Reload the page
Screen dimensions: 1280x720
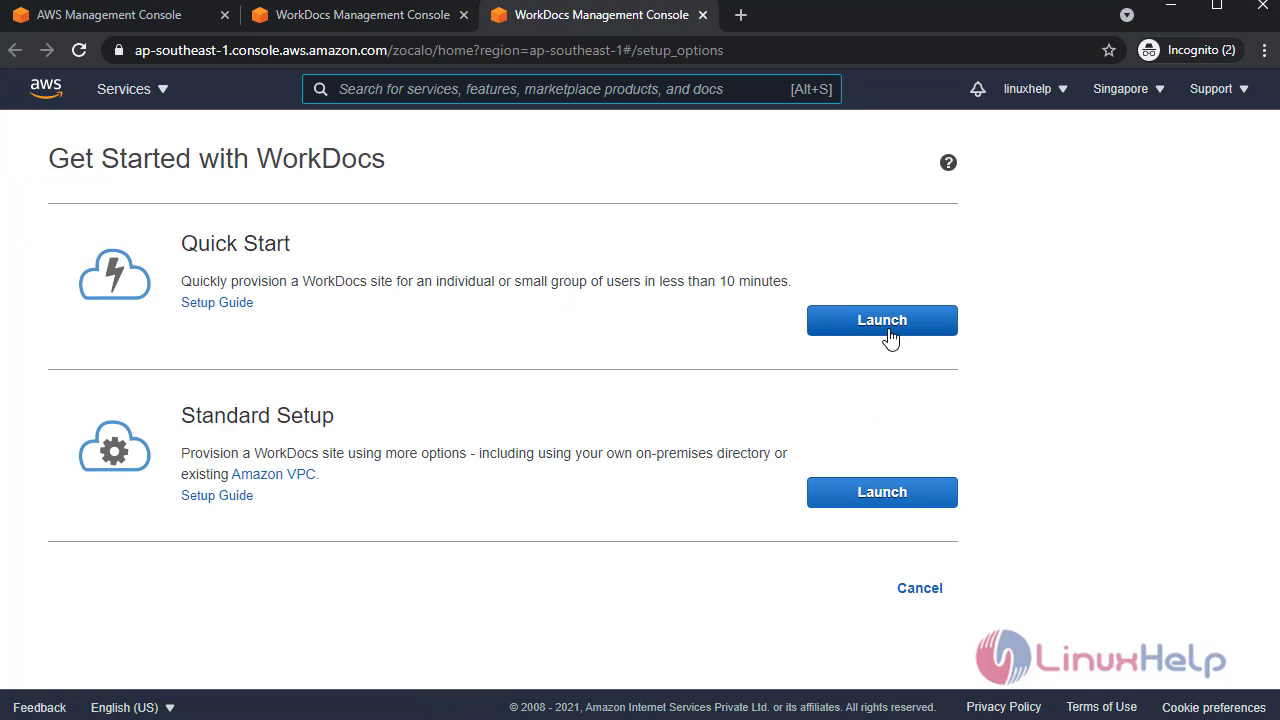79,50
